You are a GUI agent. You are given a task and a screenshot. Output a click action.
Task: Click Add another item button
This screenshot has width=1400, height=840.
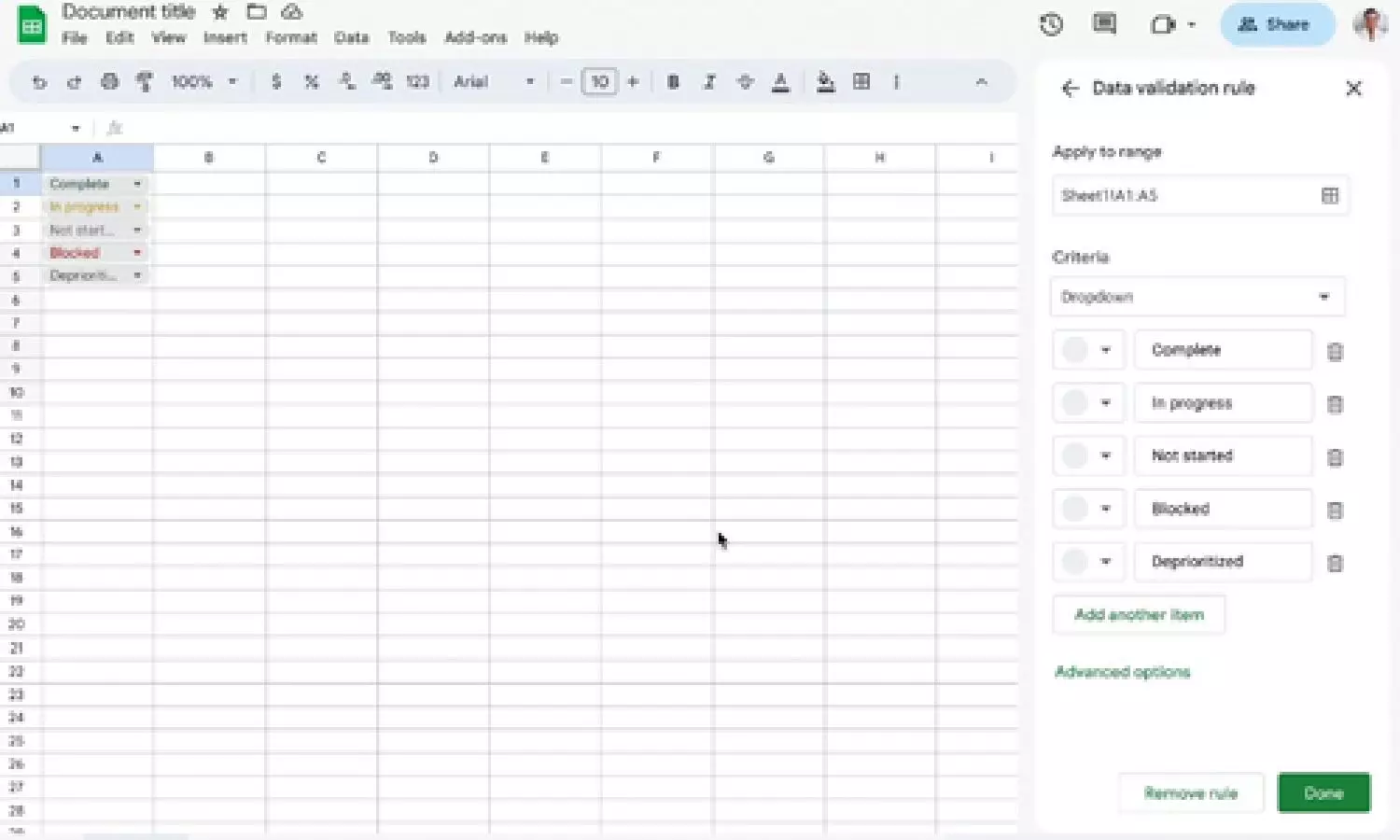tap(1139, 615)
